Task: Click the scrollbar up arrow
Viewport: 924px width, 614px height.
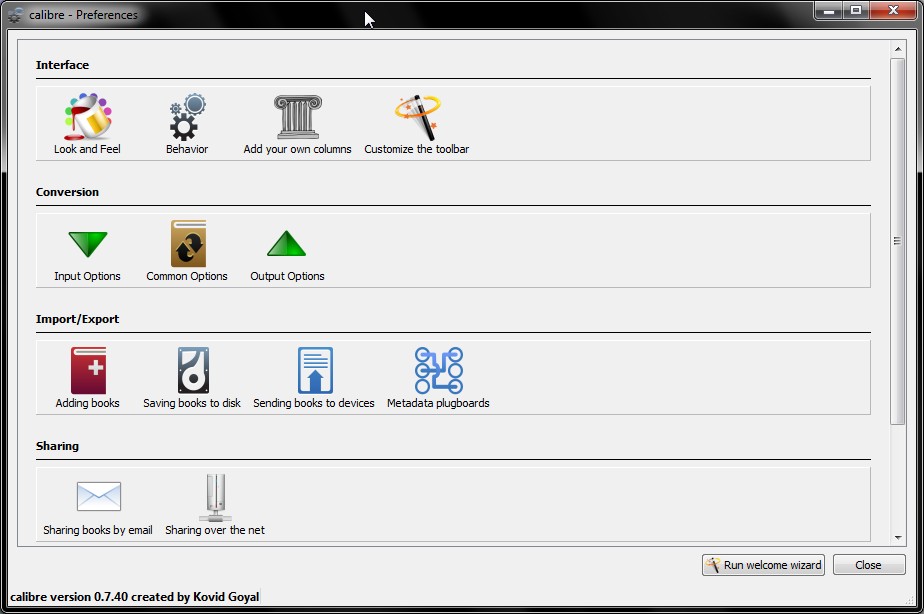Action: pos(897,49)
